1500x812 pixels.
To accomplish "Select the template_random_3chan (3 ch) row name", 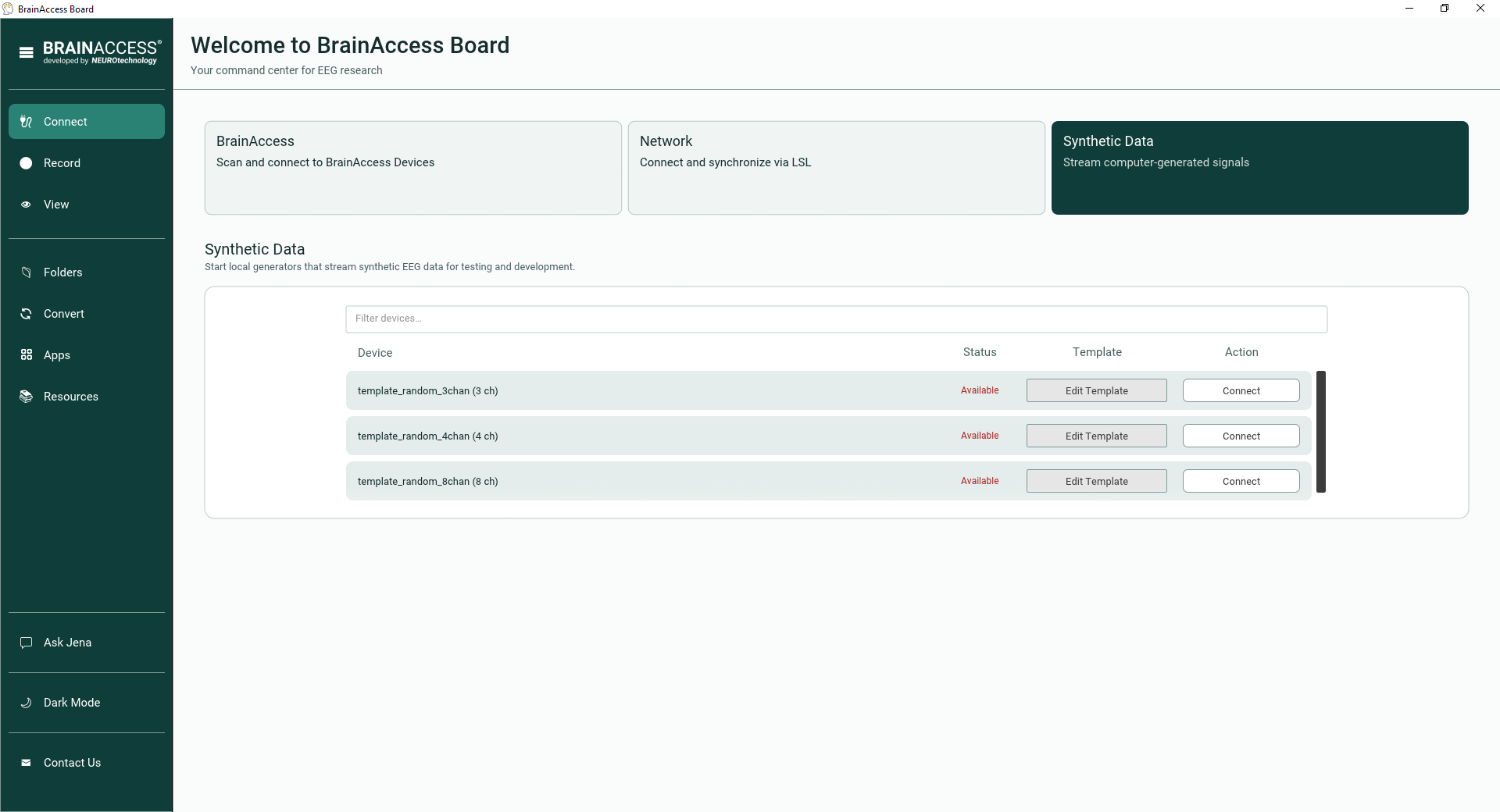I will 428,390.
